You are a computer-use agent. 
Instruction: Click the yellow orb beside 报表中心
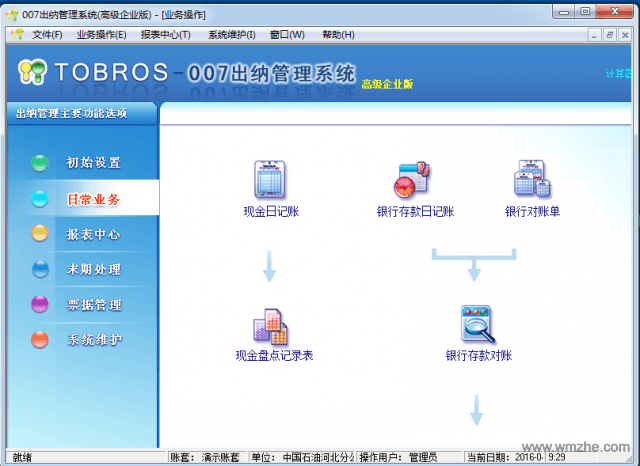(x=40, y=233)
